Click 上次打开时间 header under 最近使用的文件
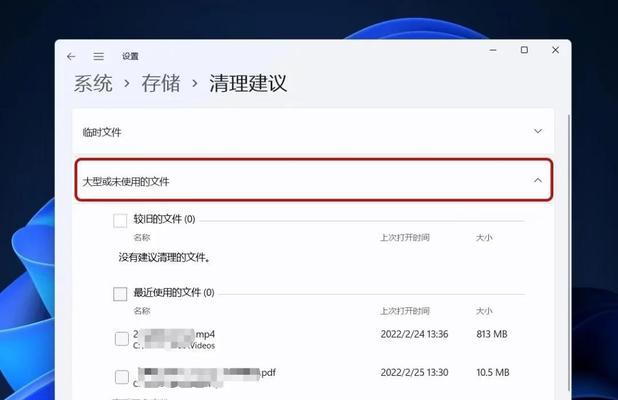The width and height of the screenshot is (618, 400). coord(405,311)
